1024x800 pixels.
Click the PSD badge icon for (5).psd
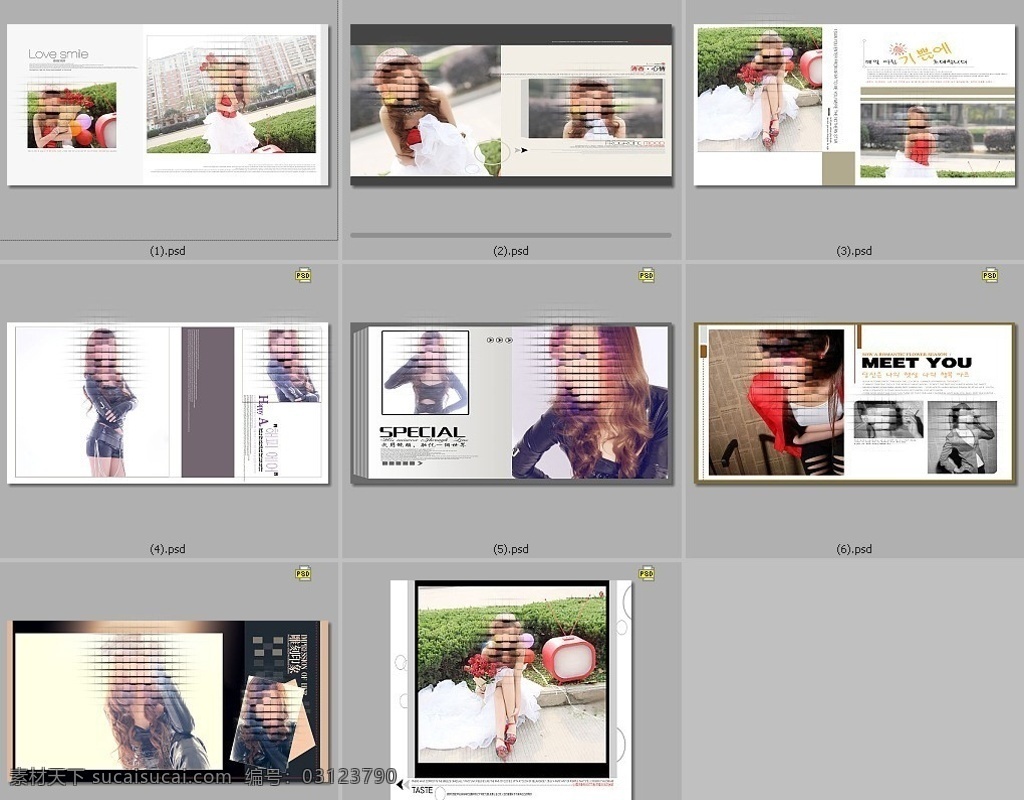647,275
